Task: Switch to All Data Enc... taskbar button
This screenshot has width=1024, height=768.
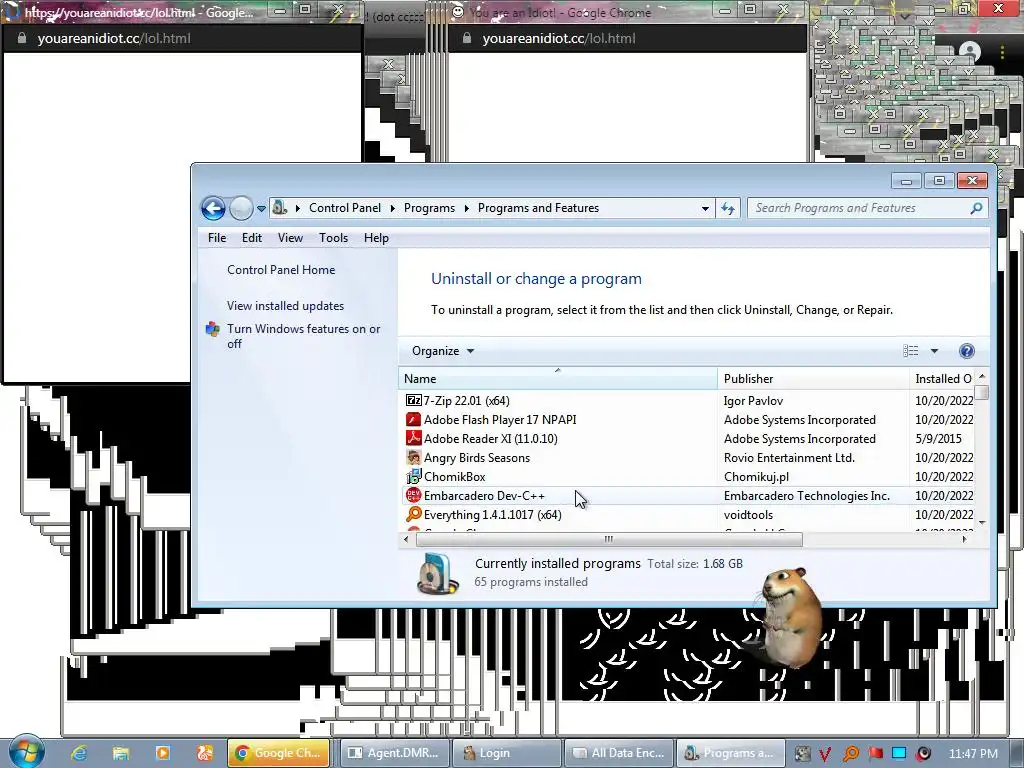Action: coord(618,753)
